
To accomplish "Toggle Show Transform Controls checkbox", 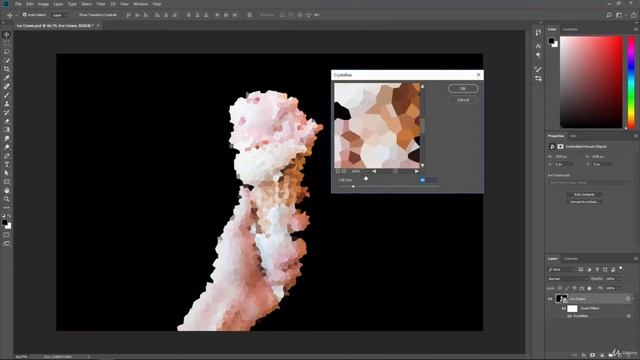I will click(76, 15).
